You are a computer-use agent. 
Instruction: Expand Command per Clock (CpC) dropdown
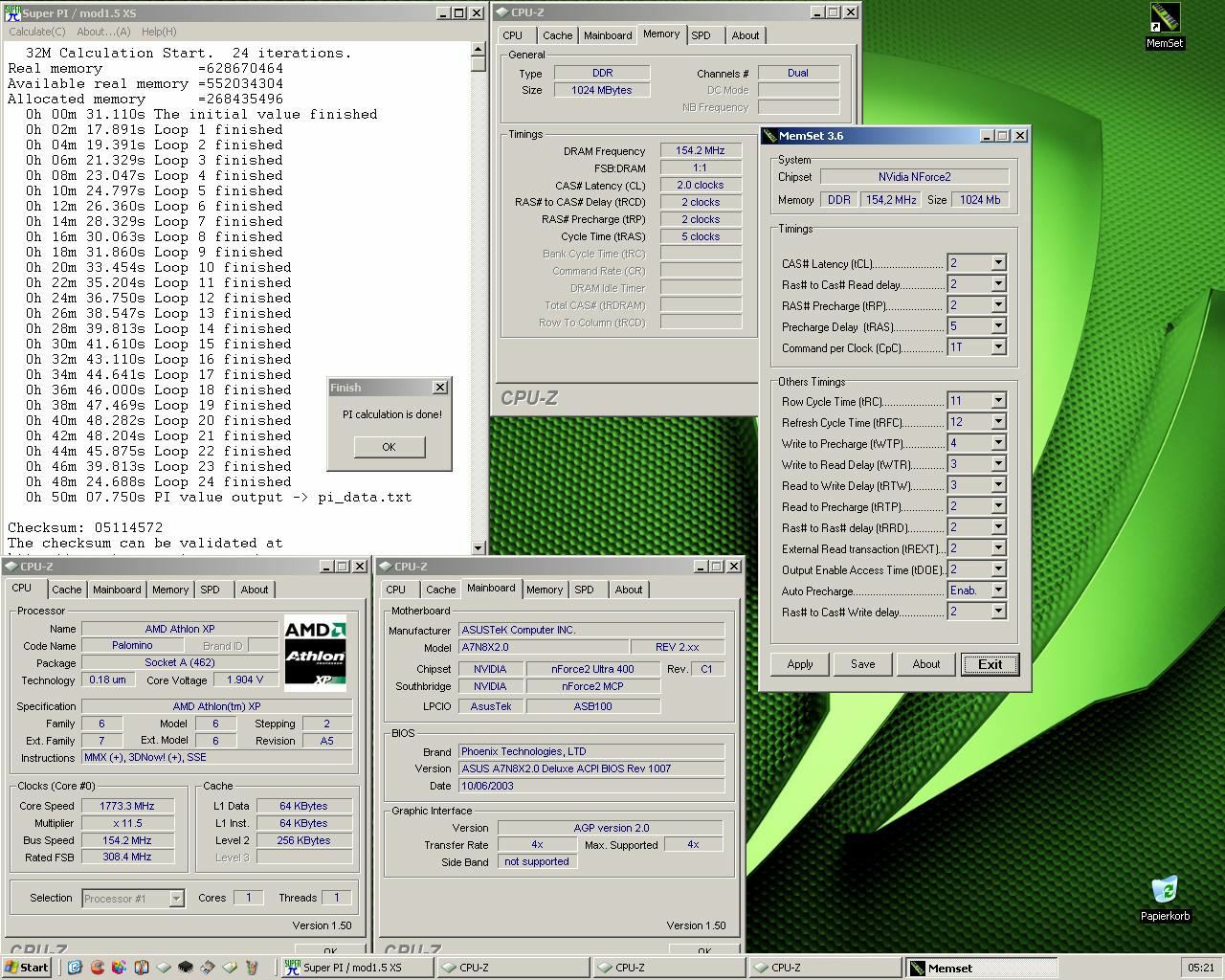pos(998,347)
